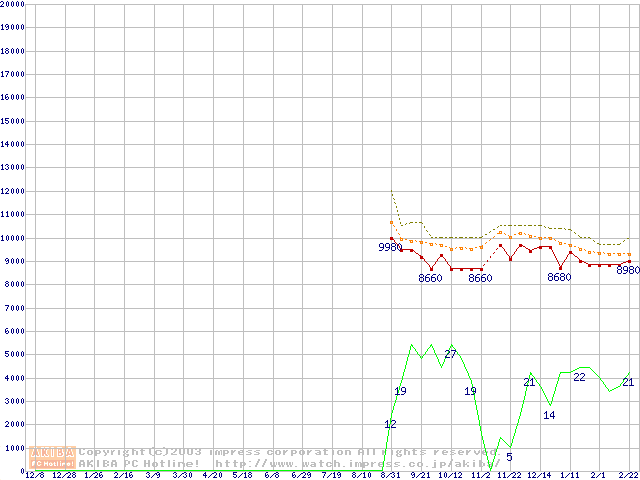Click the 8/10 date label
This screenshot has height=480, width=640.
pos(361,476)
